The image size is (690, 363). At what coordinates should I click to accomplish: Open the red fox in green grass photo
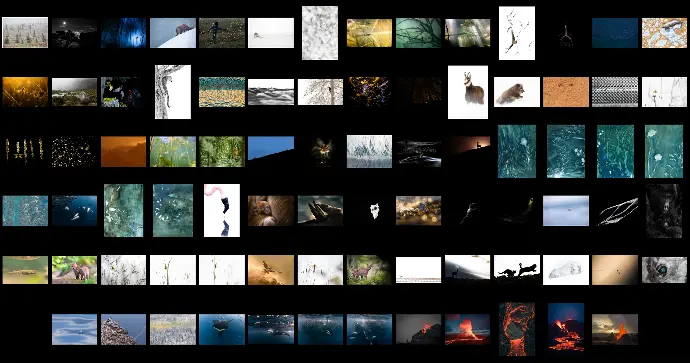point(74,270)
